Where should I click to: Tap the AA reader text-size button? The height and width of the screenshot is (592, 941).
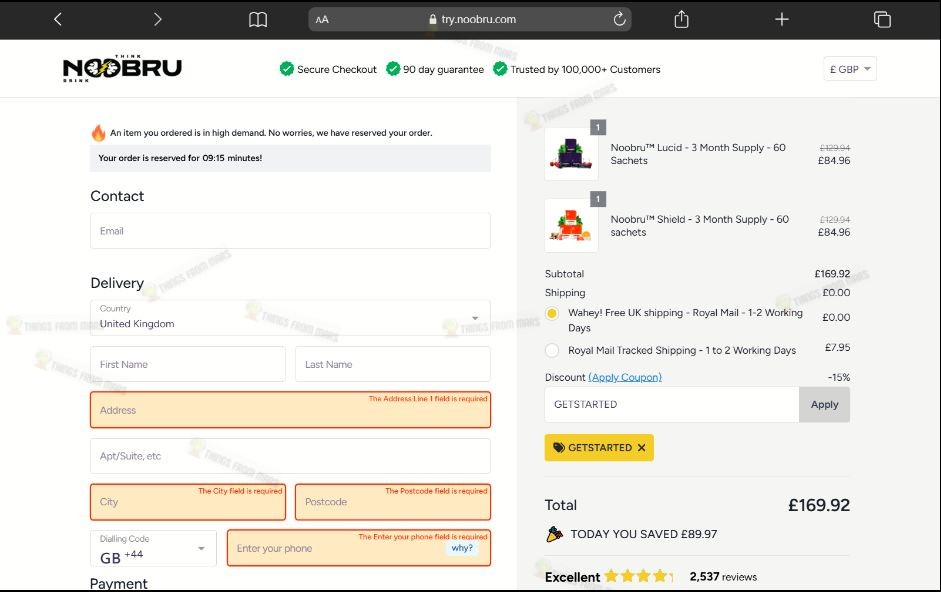pos(322,19)
